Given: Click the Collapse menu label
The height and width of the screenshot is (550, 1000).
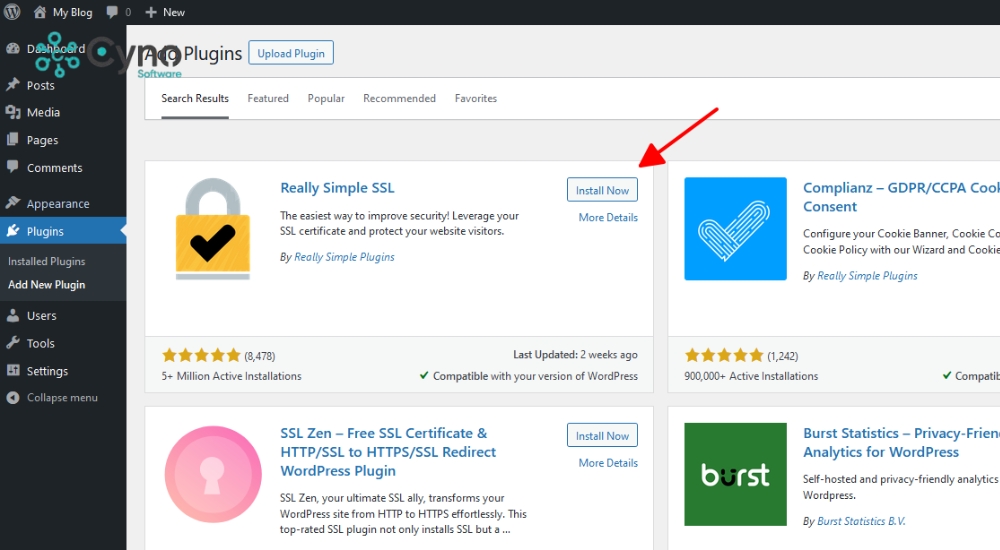Looking at the screenshot, I should coord(62,398).
